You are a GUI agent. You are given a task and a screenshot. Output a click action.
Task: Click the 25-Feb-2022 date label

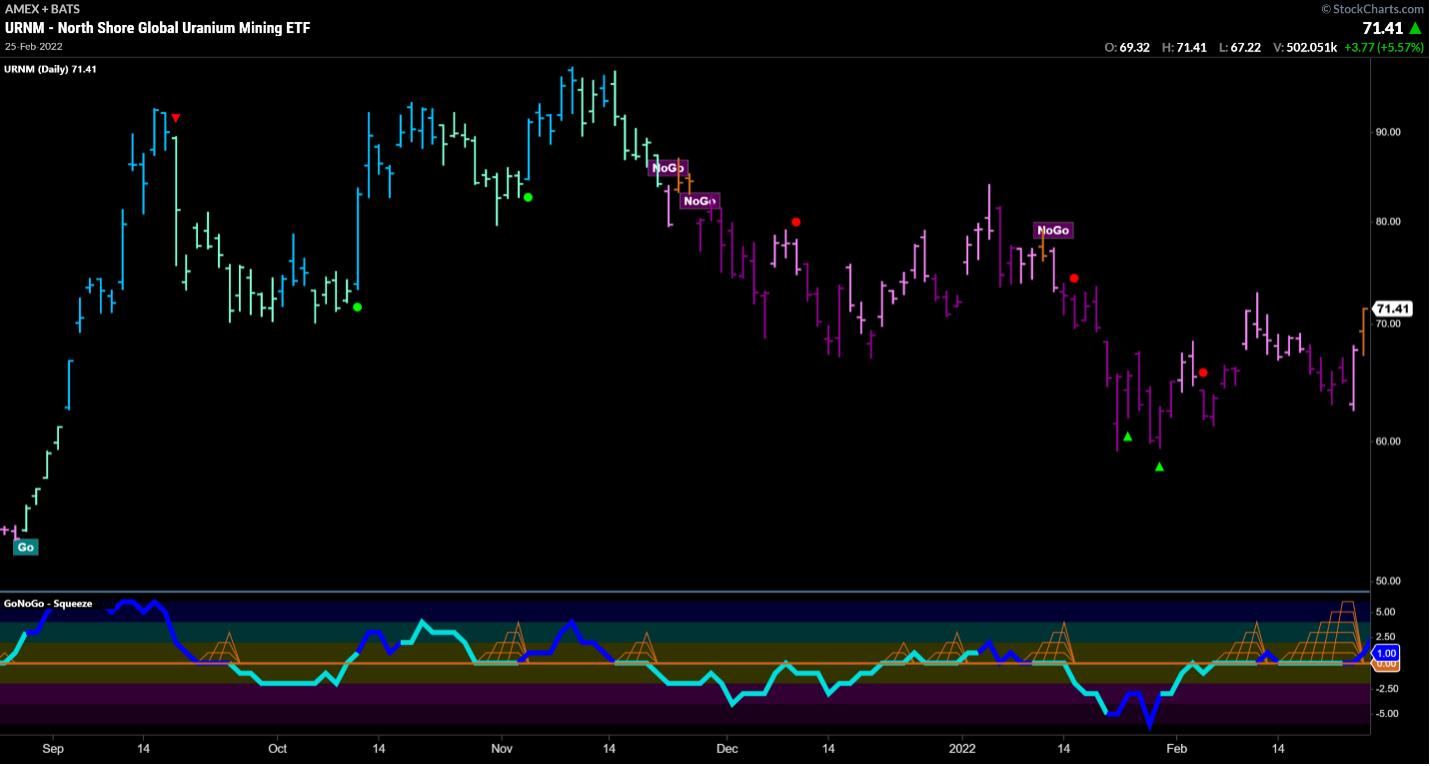(35, 47)
